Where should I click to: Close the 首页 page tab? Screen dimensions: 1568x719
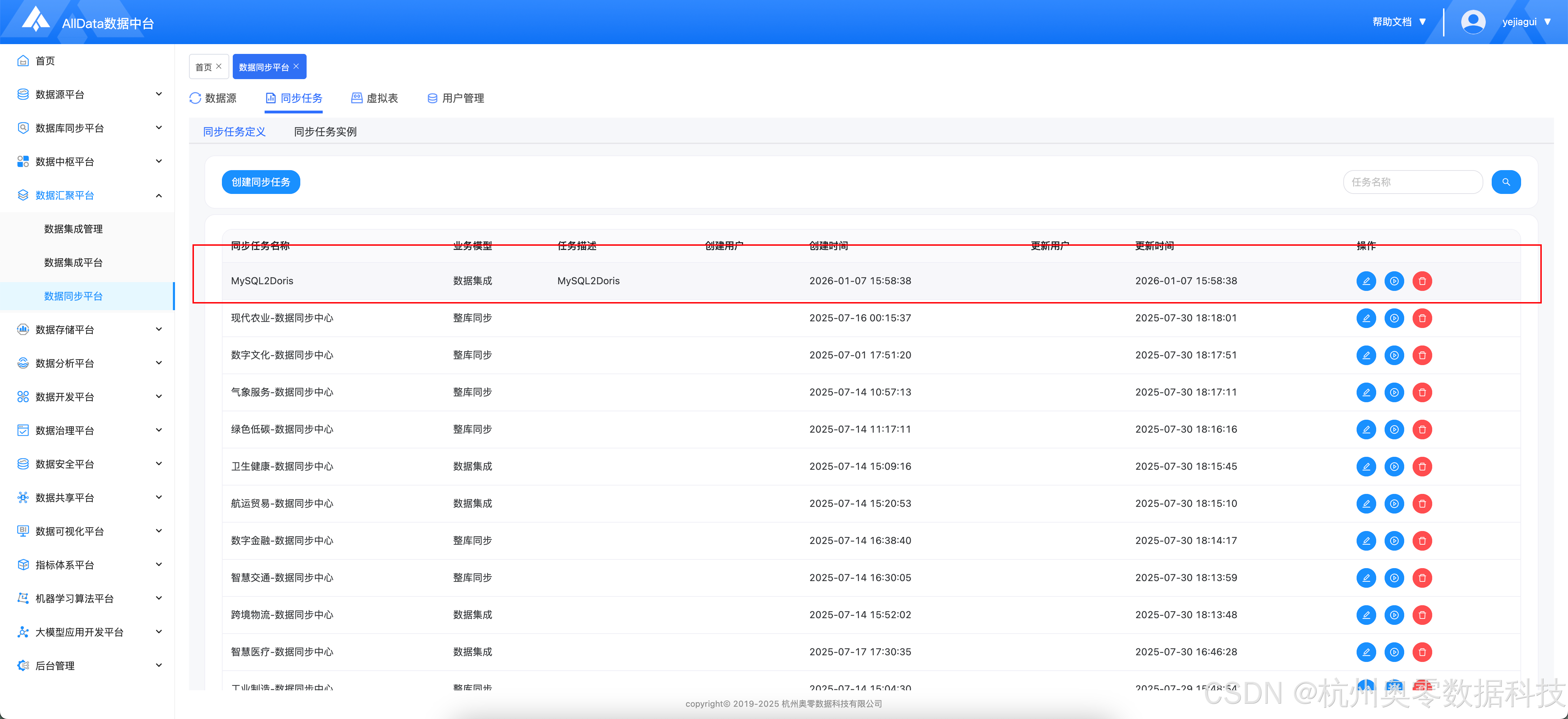[x=219, y=67]
